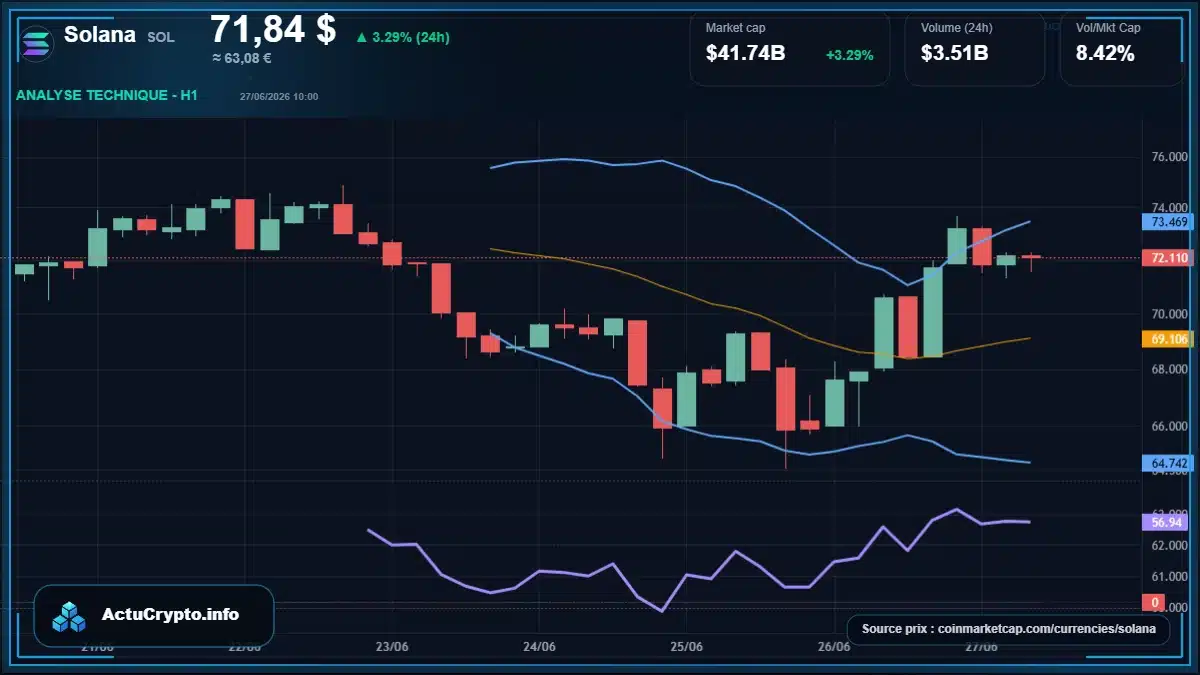
Task: Click the 73.469 upper band price tag
Action: tap(1169, 222)
